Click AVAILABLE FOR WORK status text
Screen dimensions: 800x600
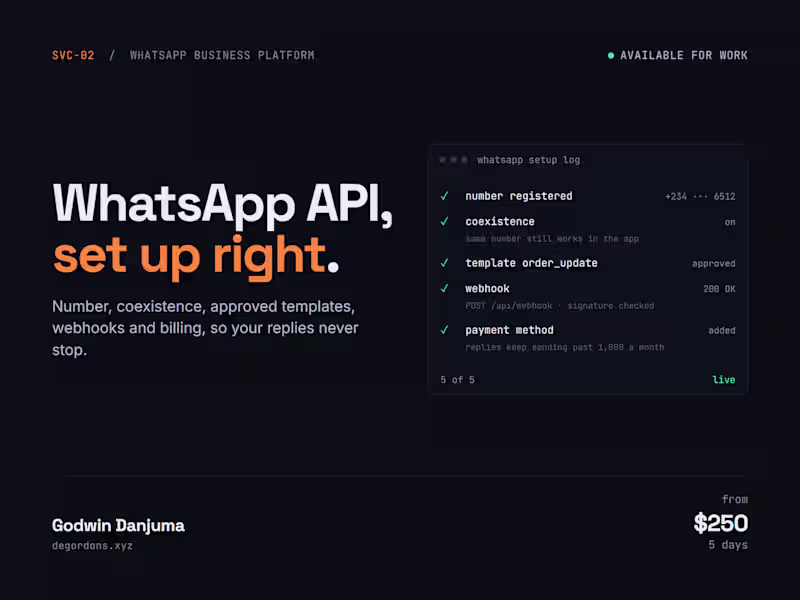pos(684,55)
